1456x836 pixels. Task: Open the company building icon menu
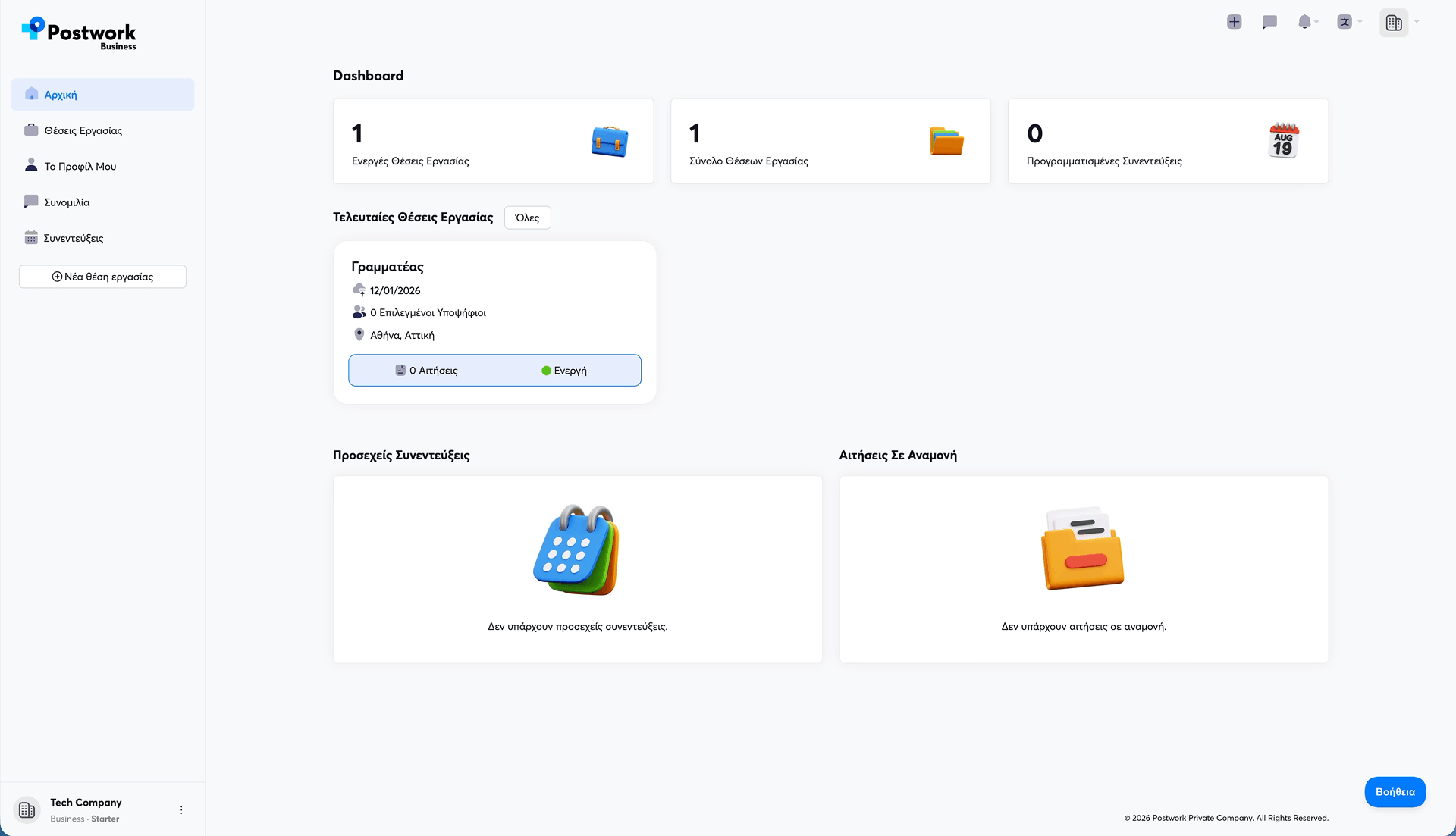(x=1394, y=23)
